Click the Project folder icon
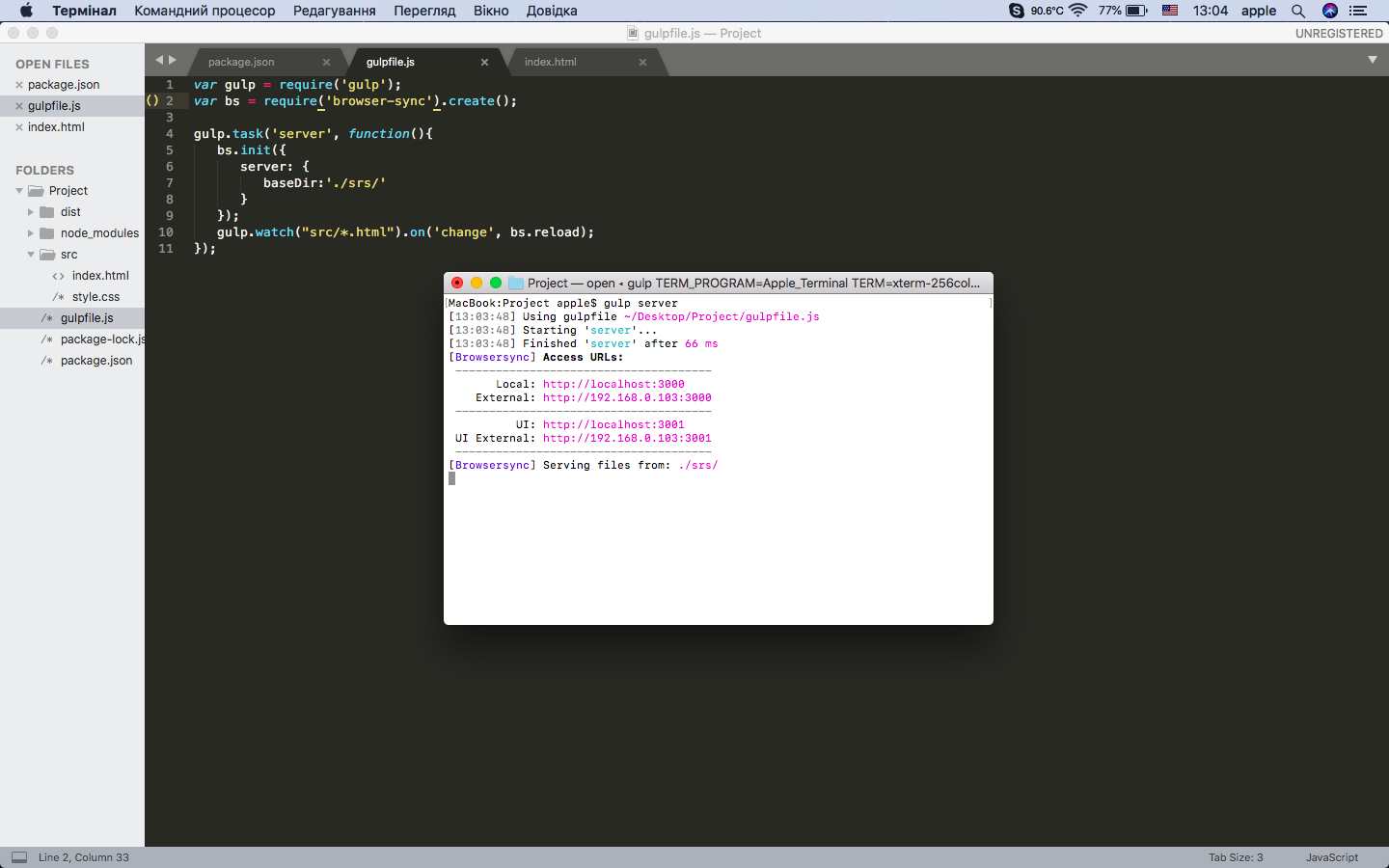 pyautogui.click(x=36, y=191)
